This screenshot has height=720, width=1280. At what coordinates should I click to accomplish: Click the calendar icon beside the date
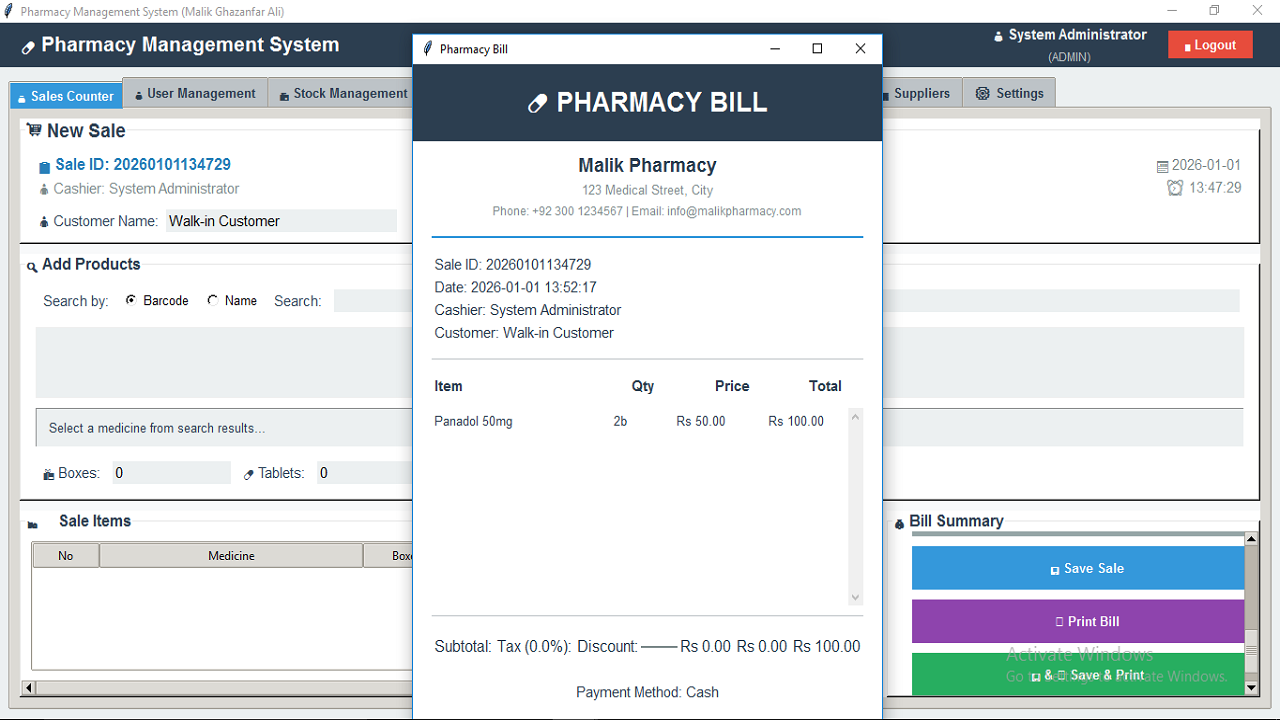(x=1162, y=167)
